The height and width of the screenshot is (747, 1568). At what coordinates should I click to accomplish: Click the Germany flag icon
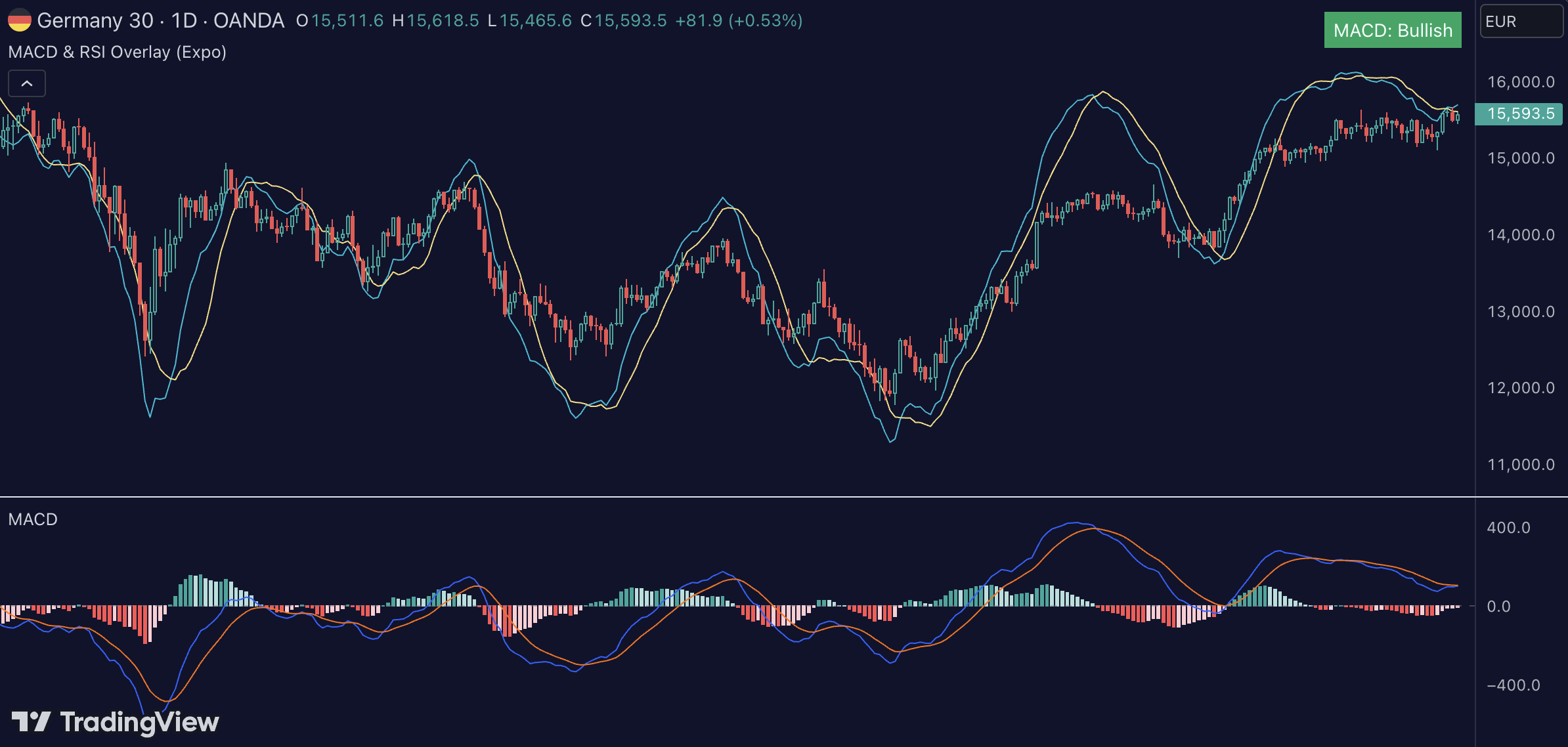click(x=19, y=20)
